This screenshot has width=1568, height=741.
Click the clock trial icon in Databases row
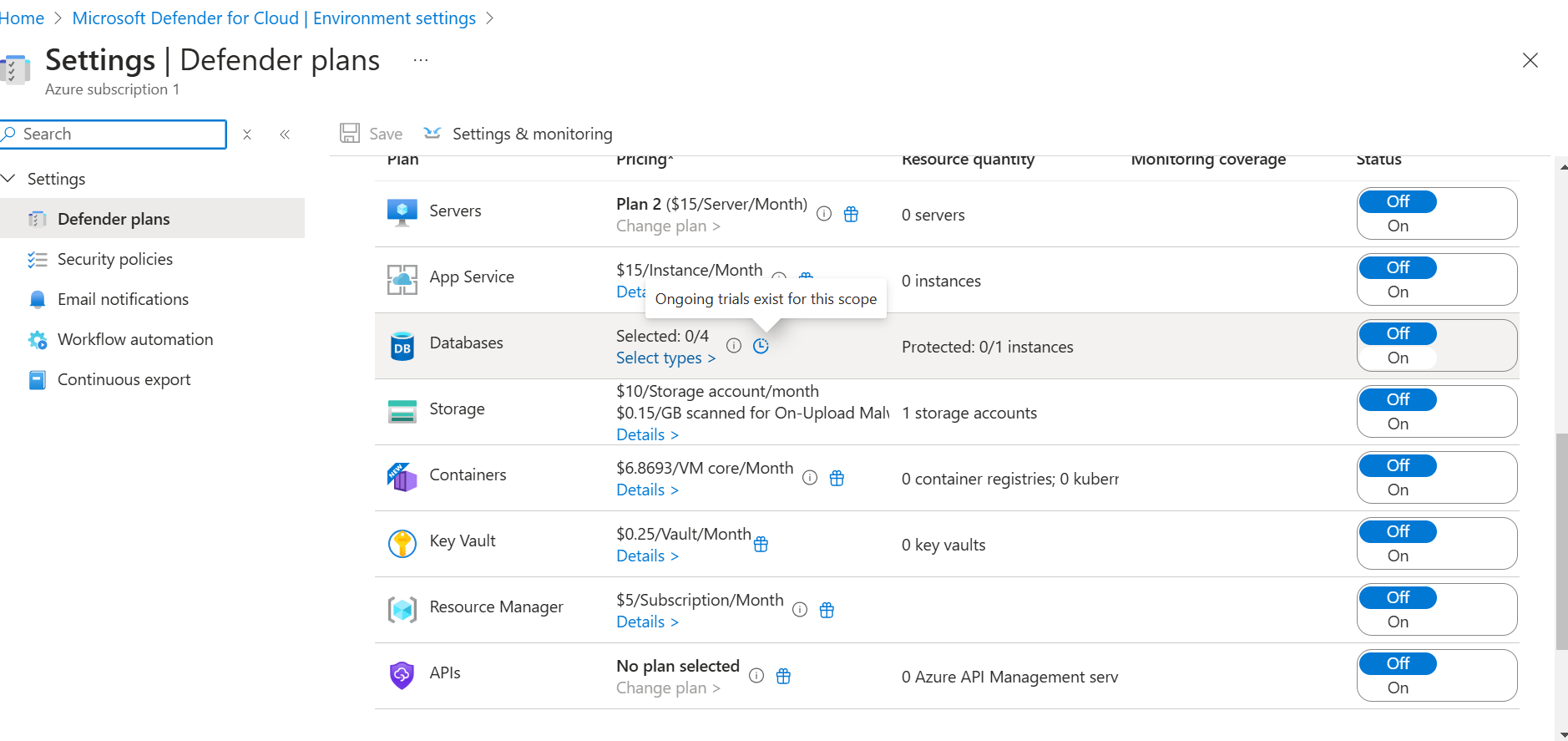[x=761, y=346]
